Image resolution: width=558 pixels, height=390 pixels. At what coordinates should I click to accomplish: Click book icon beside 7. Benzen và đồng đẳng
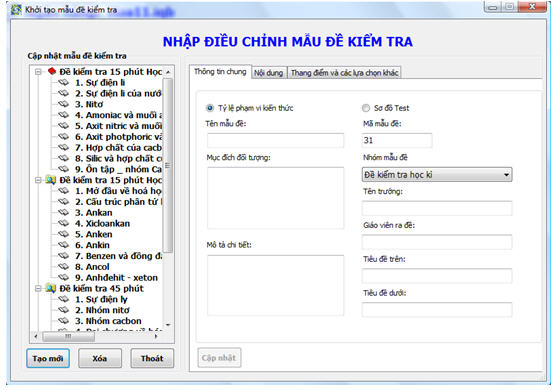pyautogui.click(x=63, y=256)
